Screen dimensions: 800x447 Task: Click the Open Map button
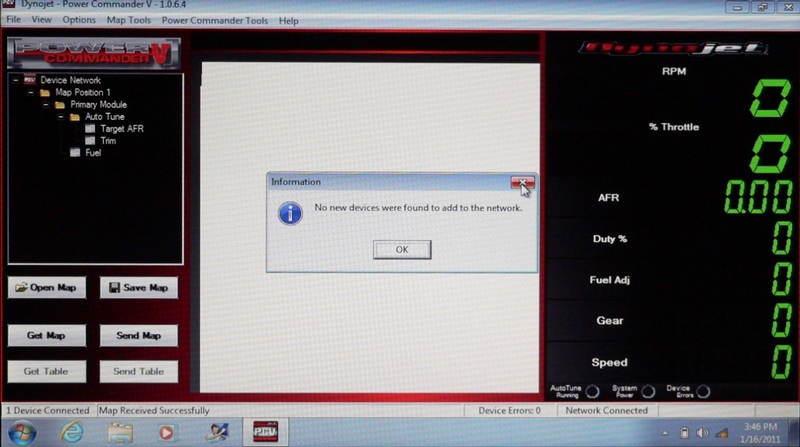click(x=47, y=288)
